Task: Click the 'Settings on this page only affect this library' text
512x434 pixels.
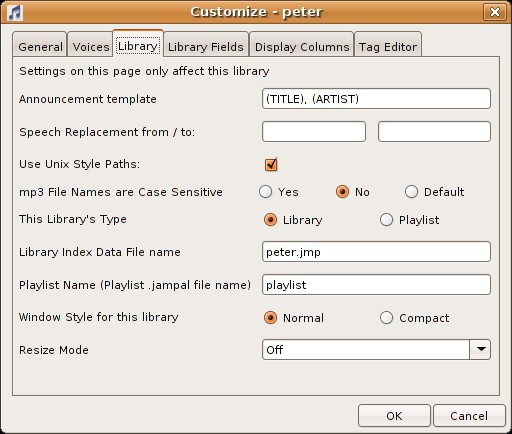Action: [x=144, y=71]
